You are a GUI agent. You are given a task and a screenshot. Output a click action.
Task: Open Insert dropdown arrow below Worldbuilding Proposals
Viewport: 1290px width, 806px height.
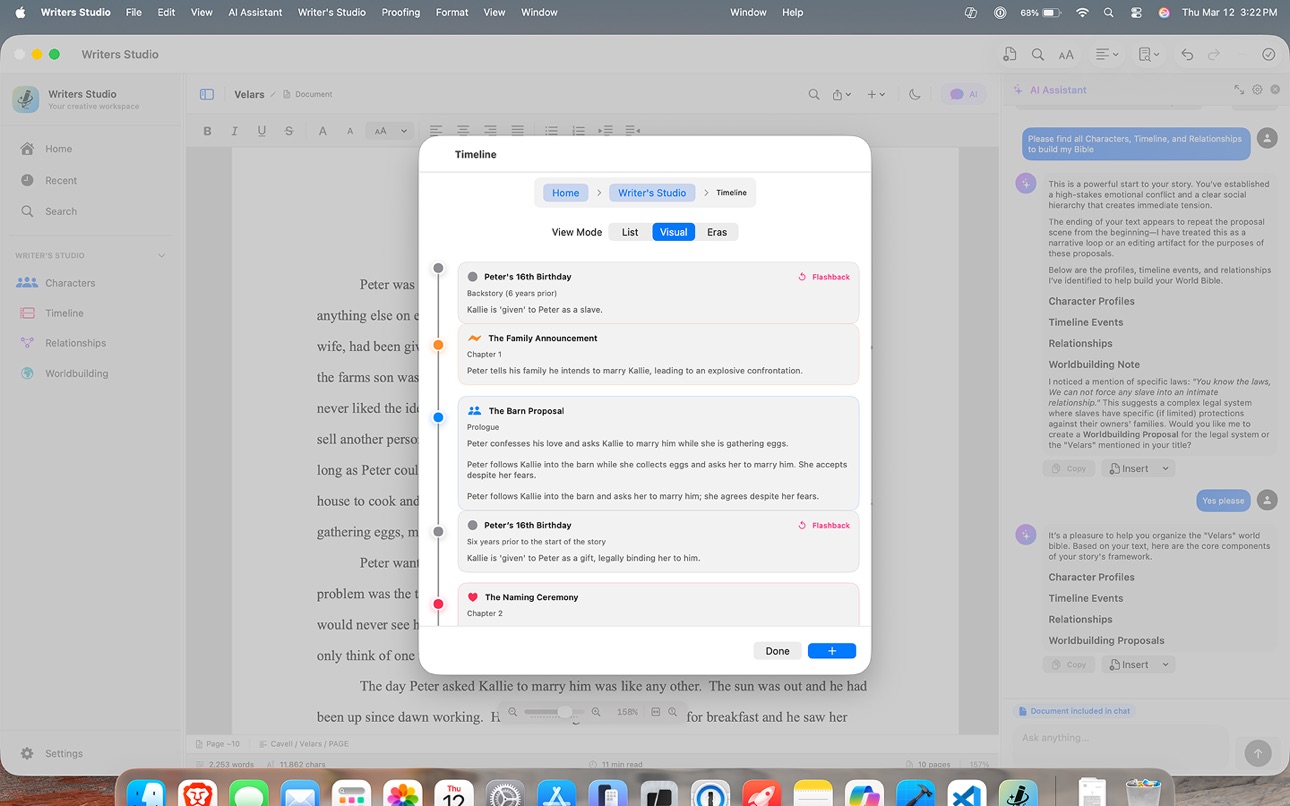pos(1165,665)
